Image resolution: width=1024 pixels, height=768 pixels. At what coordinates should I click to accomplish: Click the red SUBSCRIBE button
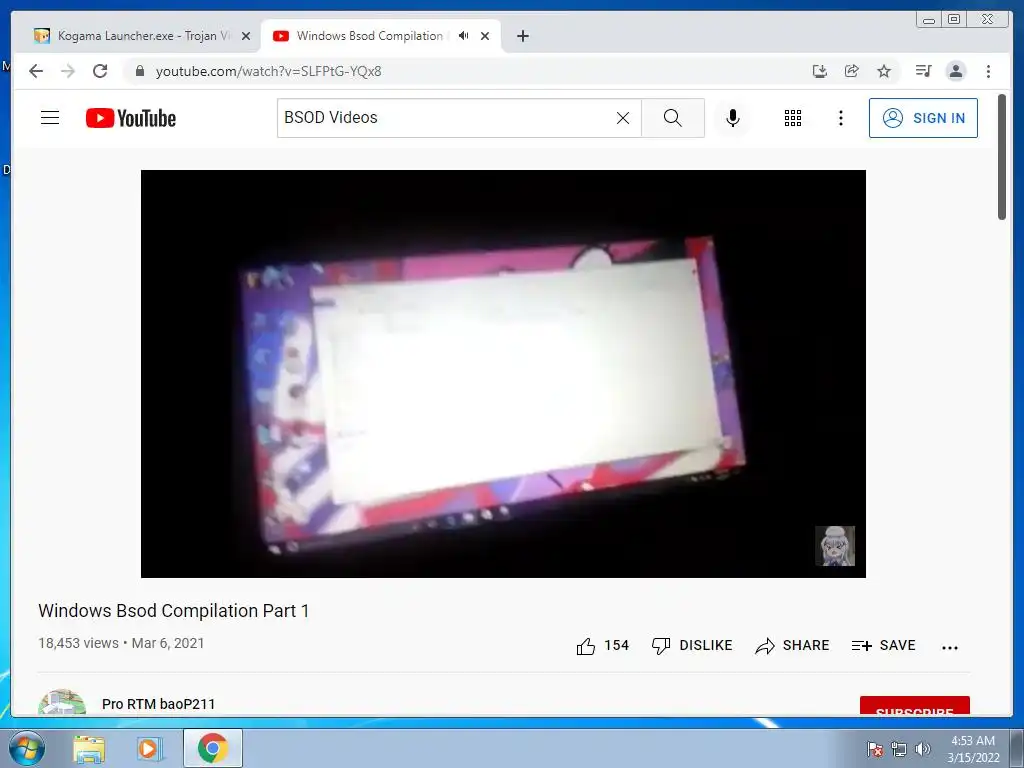tap(914, 706)
